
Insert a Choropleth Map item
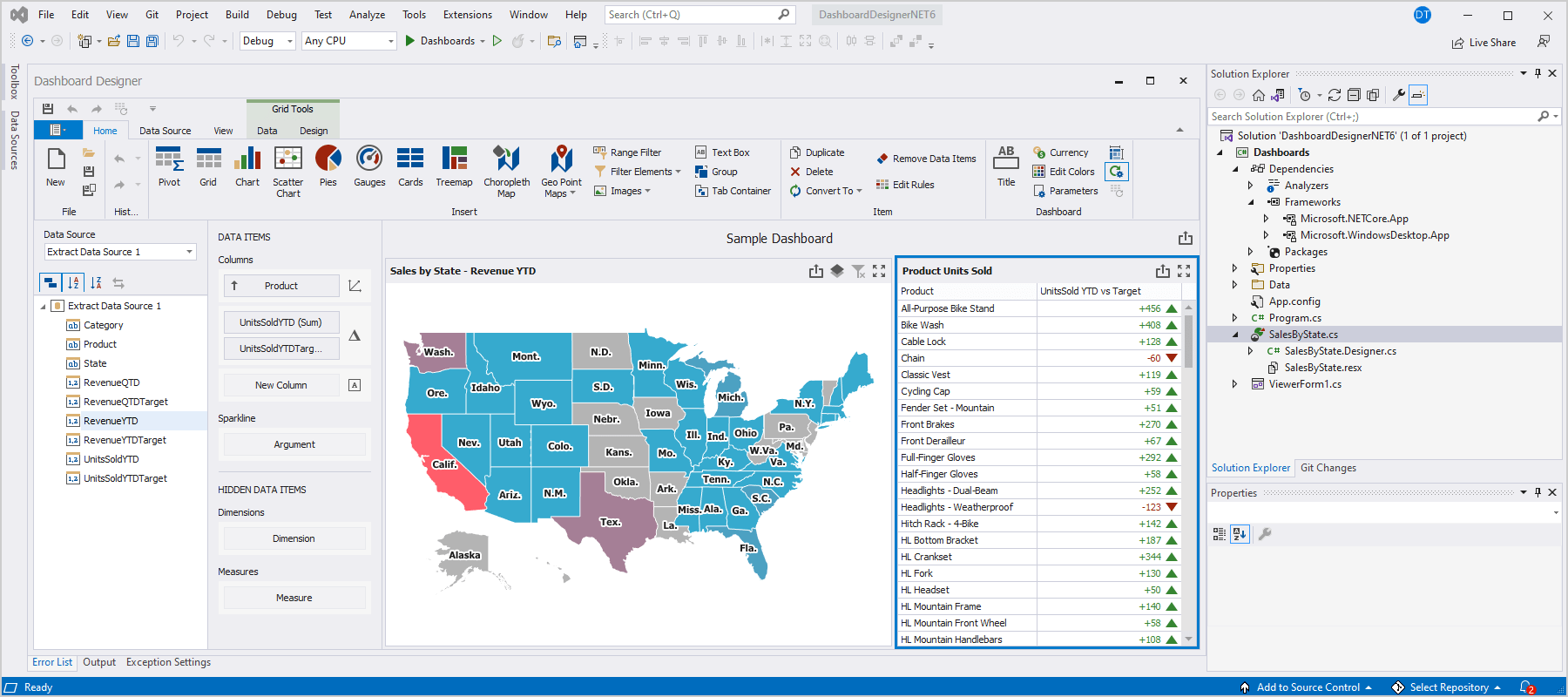pos(506,171)
